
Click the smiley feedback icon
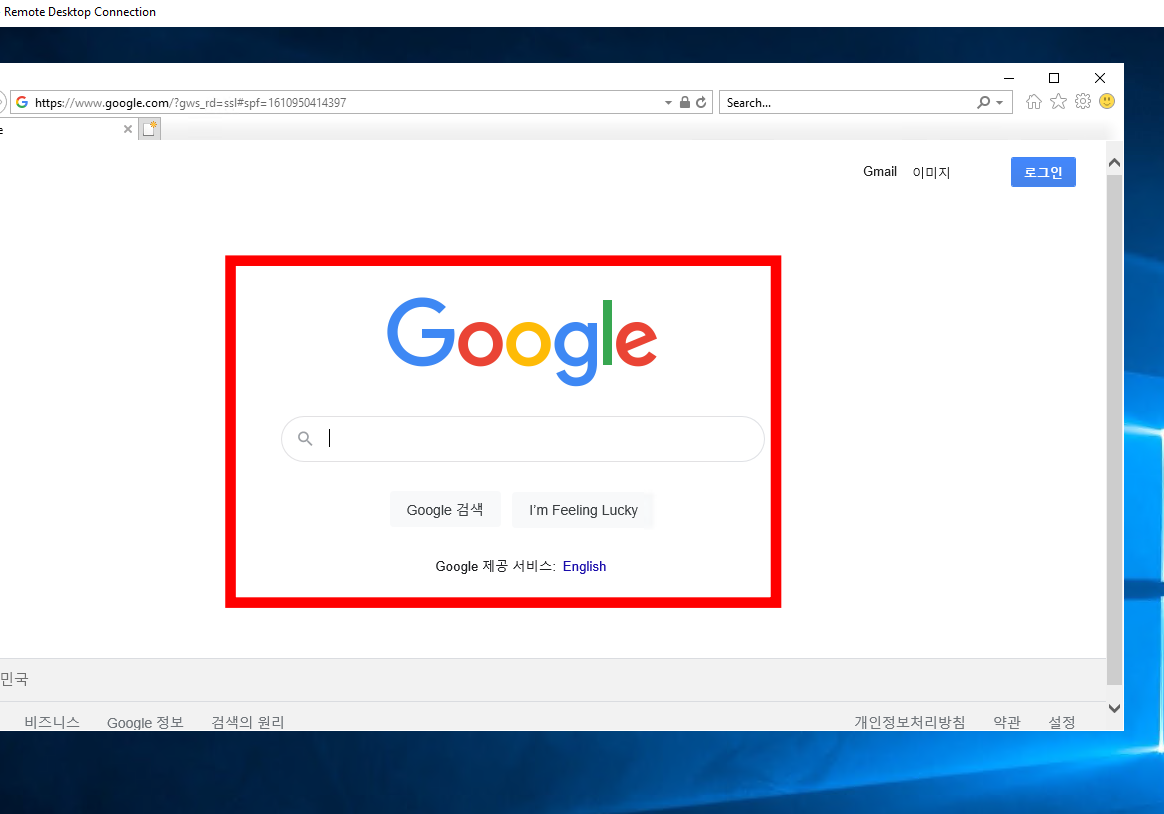click(x=1107, y=102)
